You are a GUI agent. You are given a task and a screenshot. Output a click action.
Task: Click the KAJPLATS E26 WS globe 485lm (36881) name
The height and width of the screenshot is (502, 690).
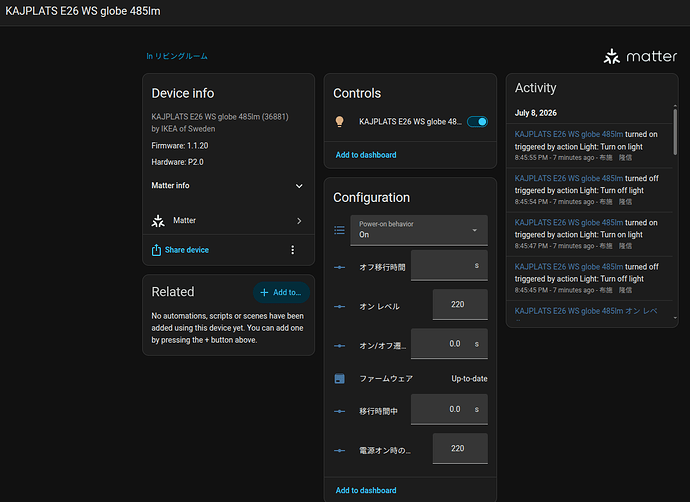[x=220, y=117]
